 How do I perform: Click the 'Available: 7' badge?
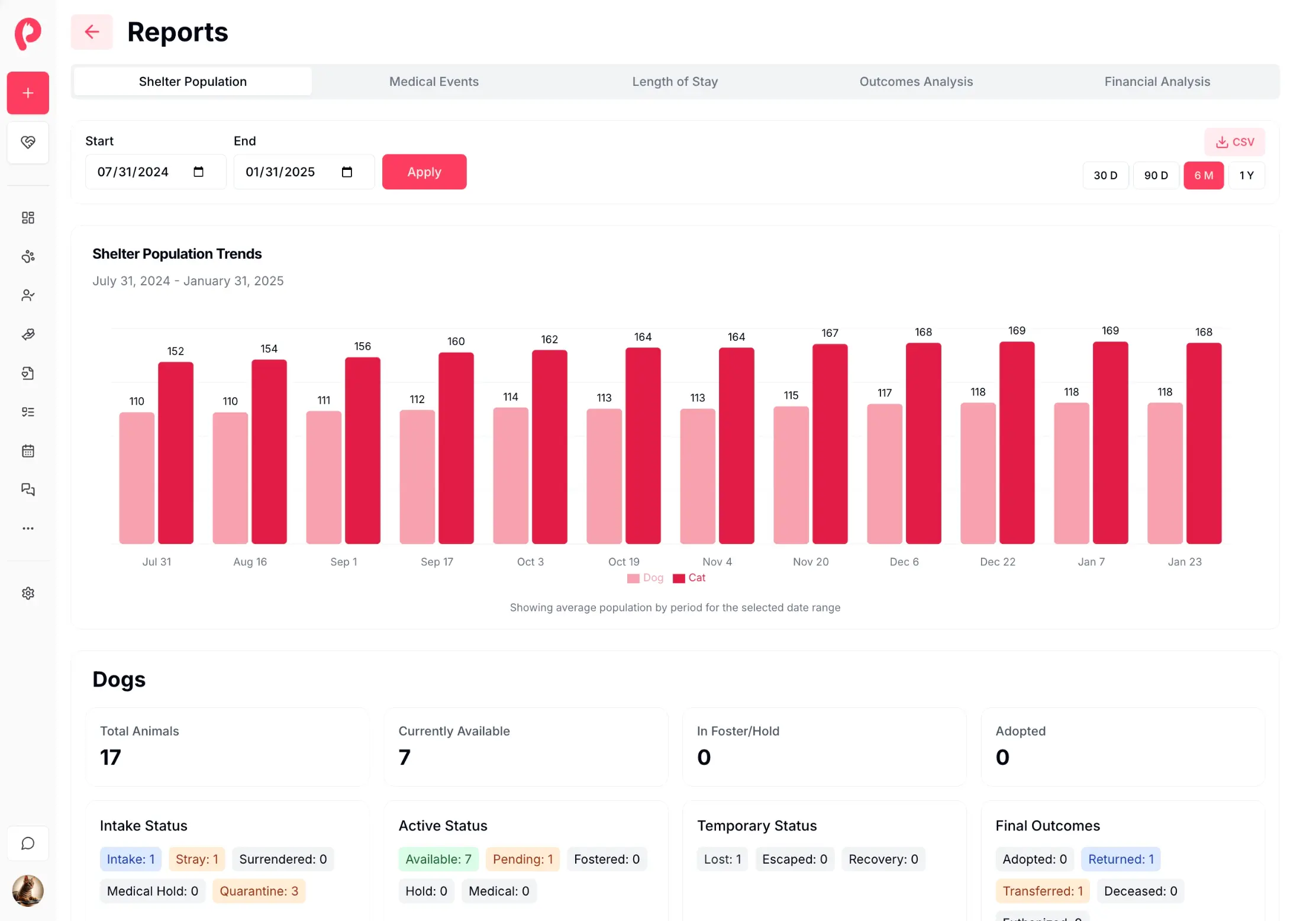(x=438, y=859)
